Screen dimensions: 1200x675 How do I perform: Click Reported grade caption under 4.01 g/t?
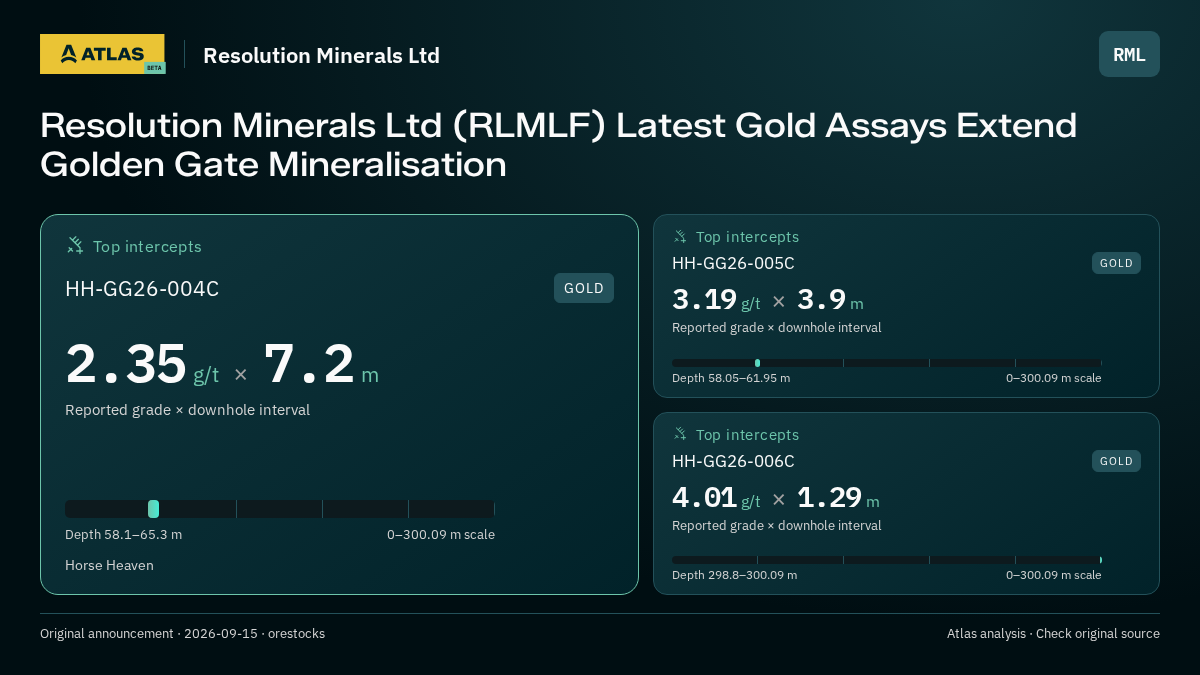click(776, 526)
